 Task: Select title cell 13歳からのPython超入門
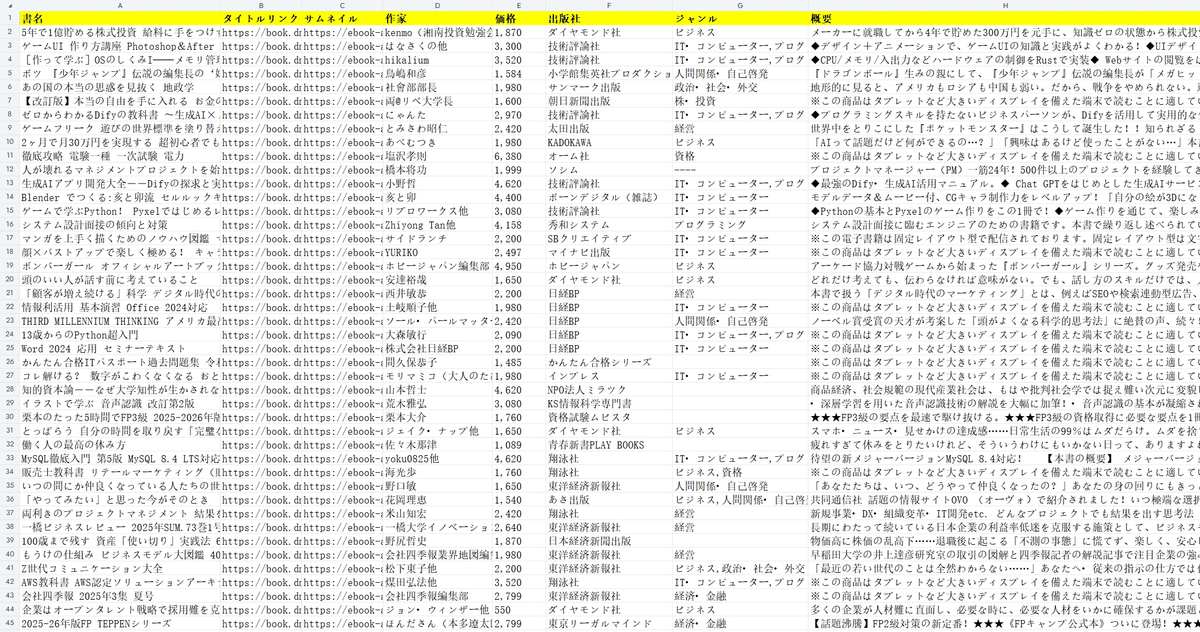click(120, 336)
